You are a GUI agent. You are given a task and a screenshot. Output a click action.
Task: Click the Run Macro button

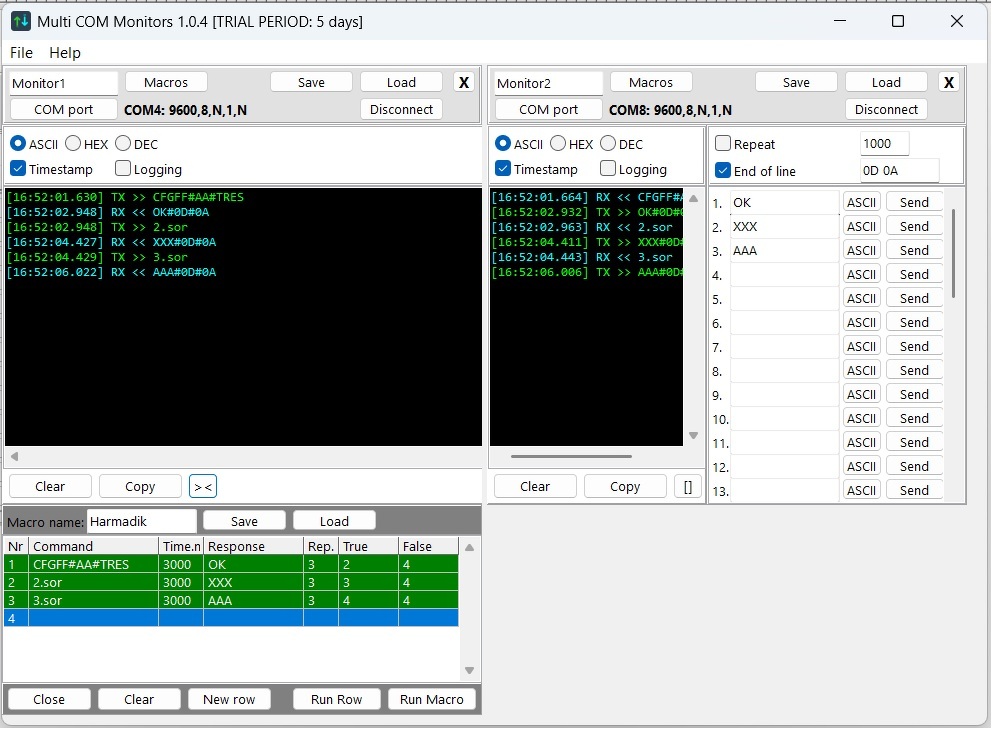(x=431, y=699)
